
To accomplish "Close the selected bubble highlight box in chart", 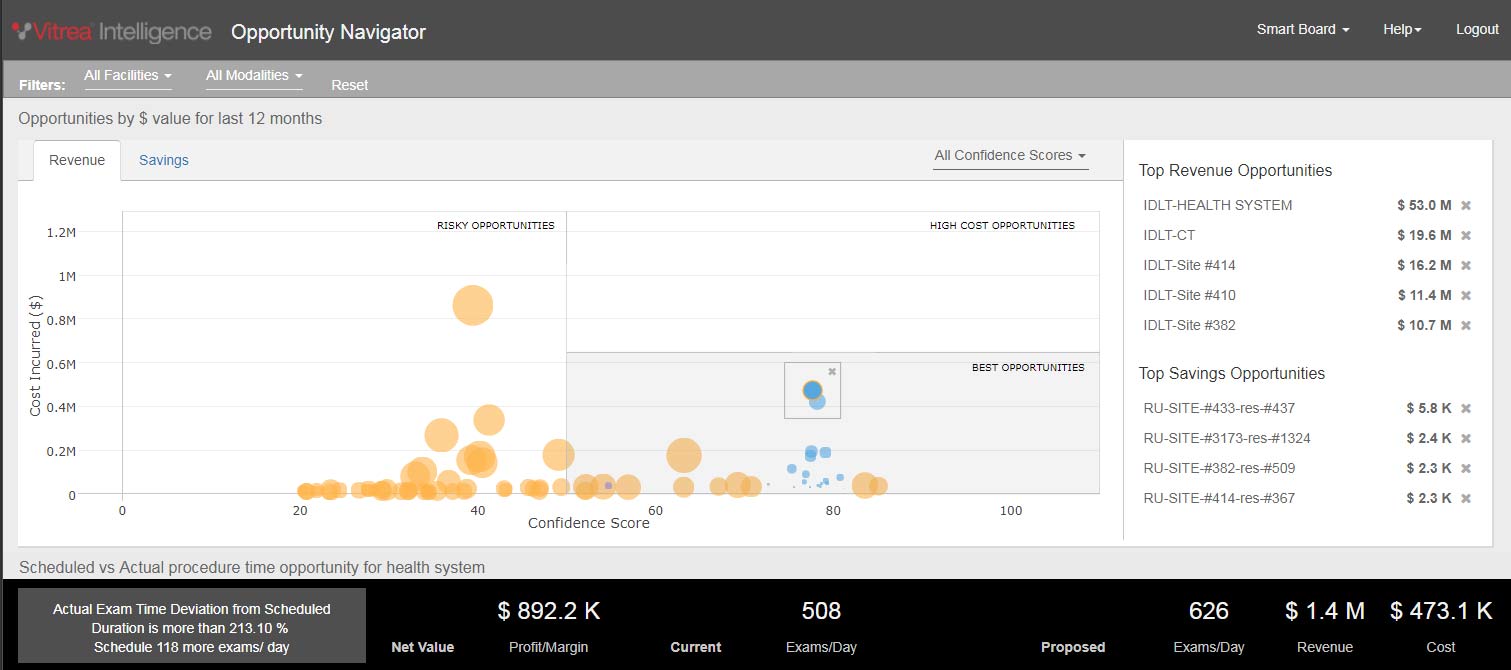I will coord(832,371).
